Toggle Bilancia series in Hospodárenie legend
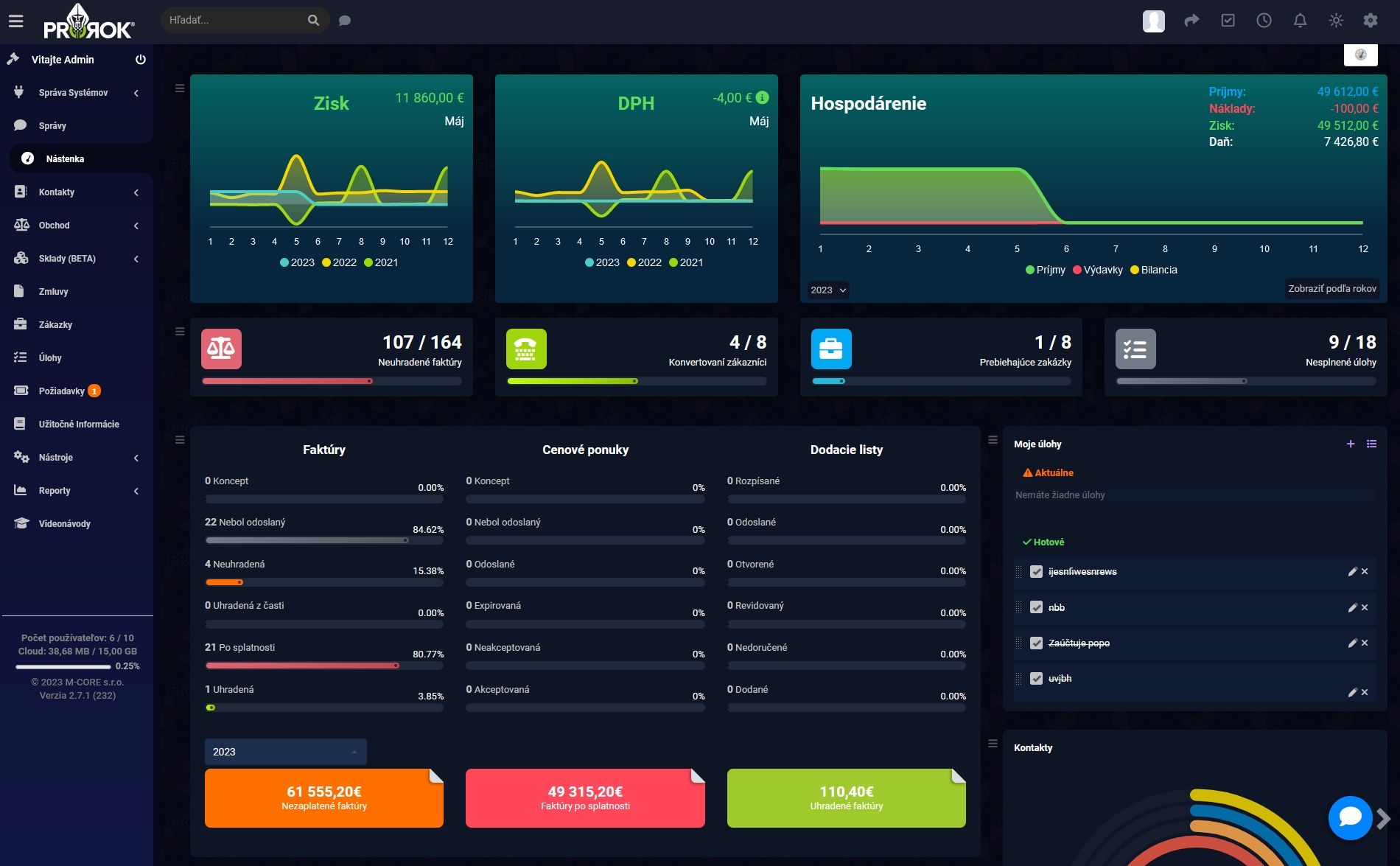This screenshot has width=1400, height=866. pyautogui.click(x=1154, y=270)
